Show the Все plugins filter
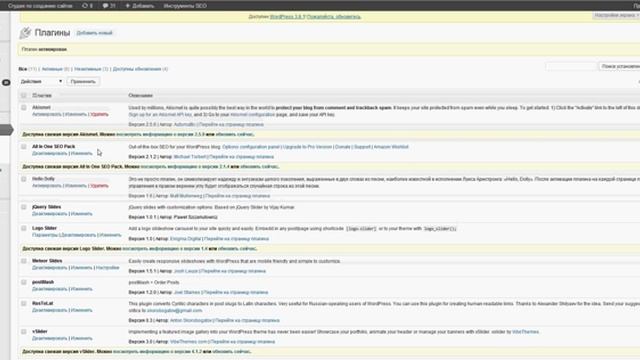640x360 pixels. 23,69
